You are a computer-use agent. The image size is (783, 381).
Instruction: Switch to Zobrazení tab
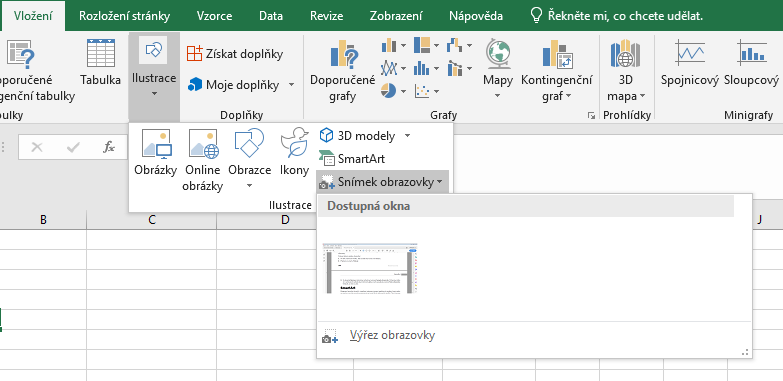point(396,16)
